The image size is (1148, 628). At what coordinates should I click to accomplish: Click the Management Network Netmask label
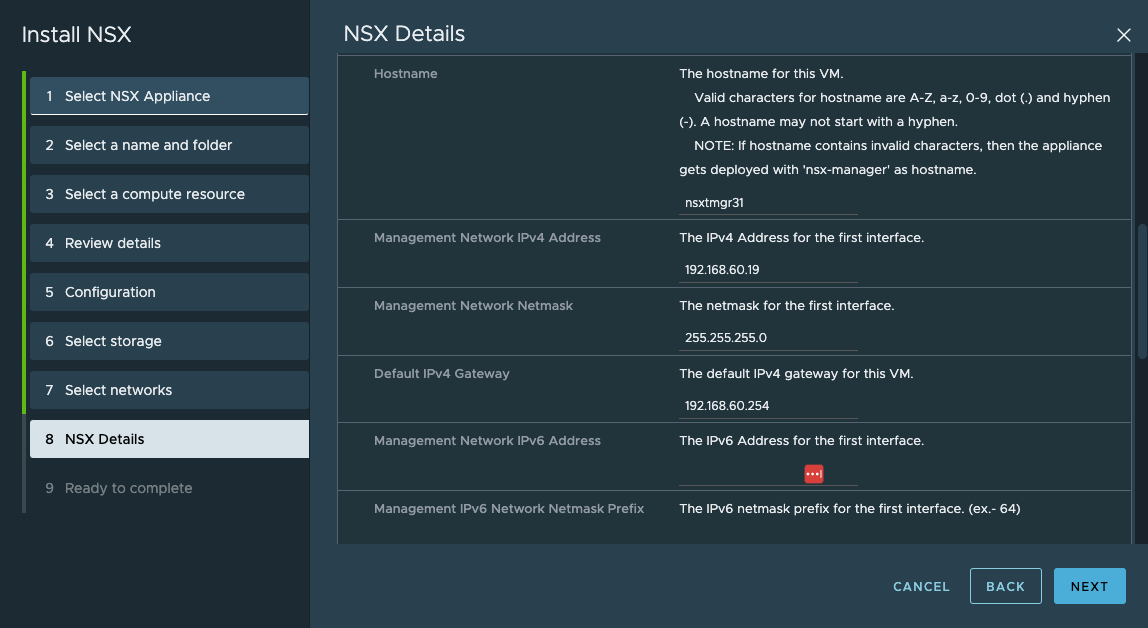pos(473,306)
